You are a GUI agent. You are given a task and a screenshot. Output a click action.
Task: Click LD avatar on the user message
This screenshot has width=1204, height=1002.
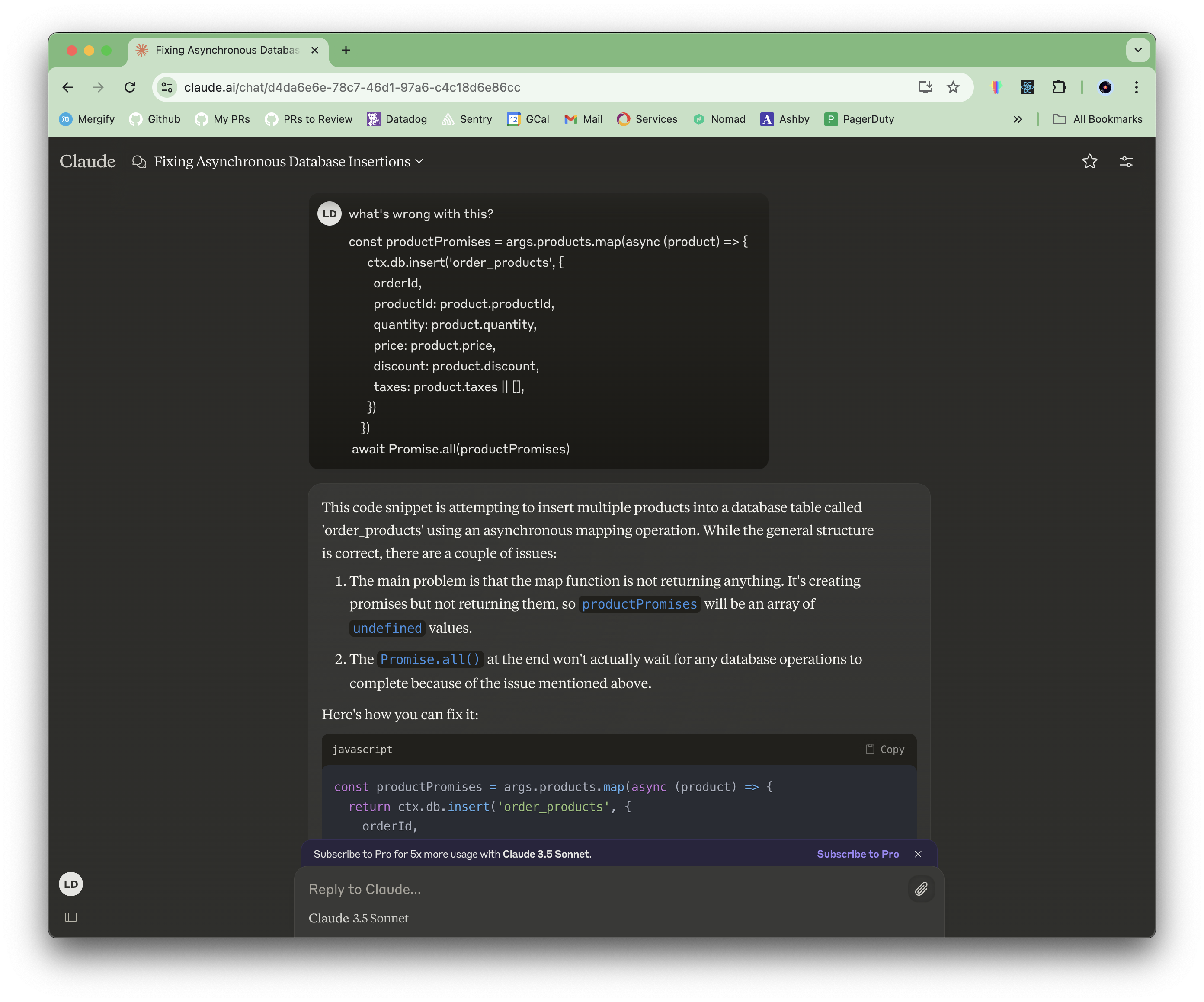[x=330, y=214]
